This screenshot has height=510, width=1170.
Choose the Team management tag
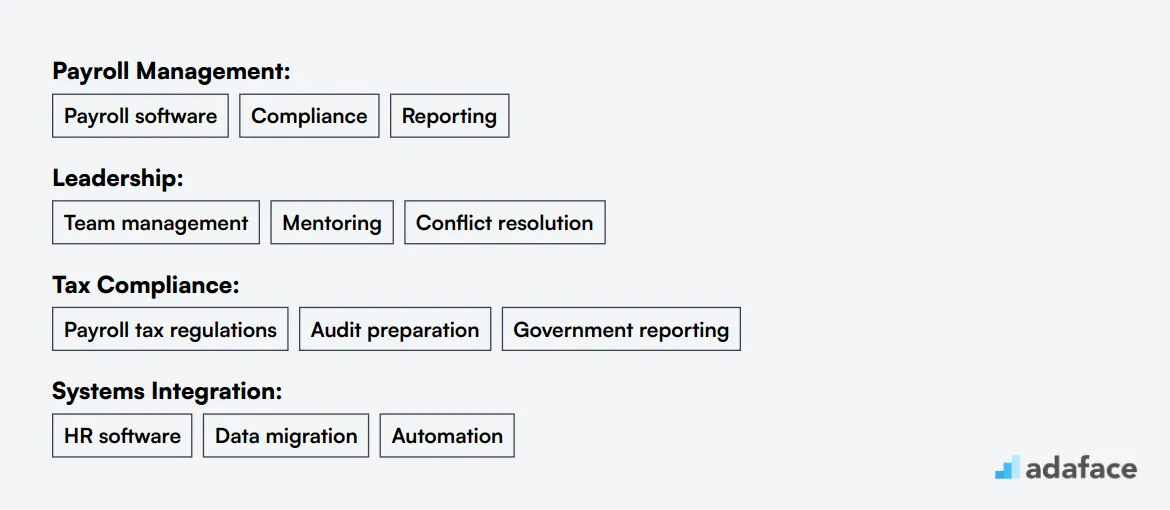pyautogui.click(x=156, y=223)
